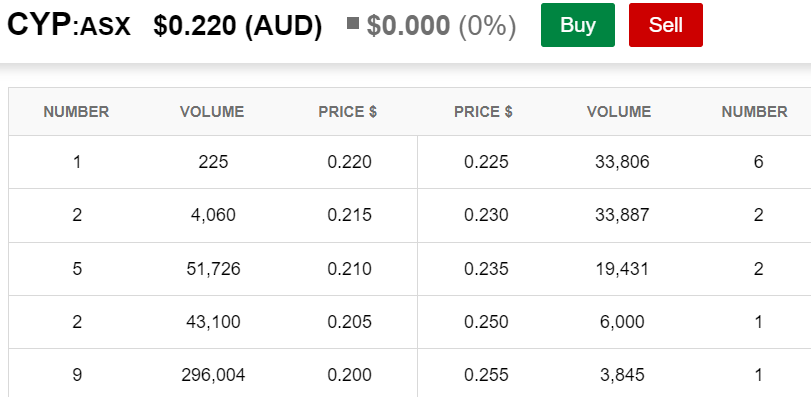
Task: Click the bid-side PRICE $ header
Action: (348, 112)
